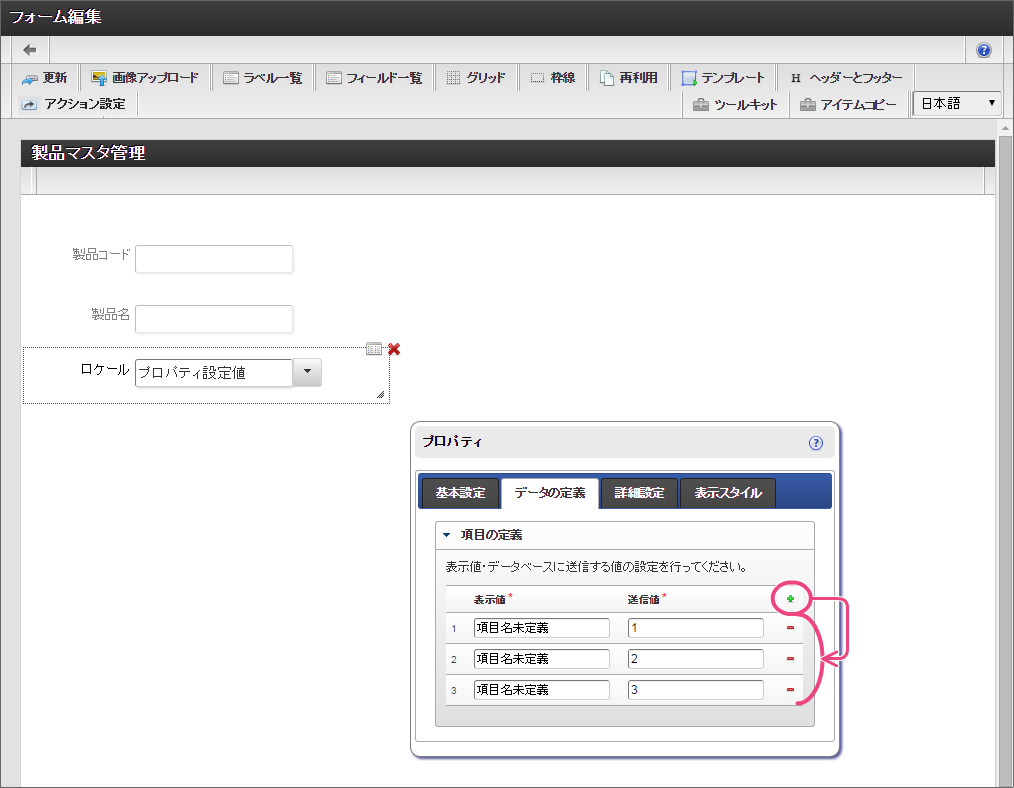Screen dimensions: 1014x788
Task: Switch to the データの定義 tab
Action: pos(550,493)
